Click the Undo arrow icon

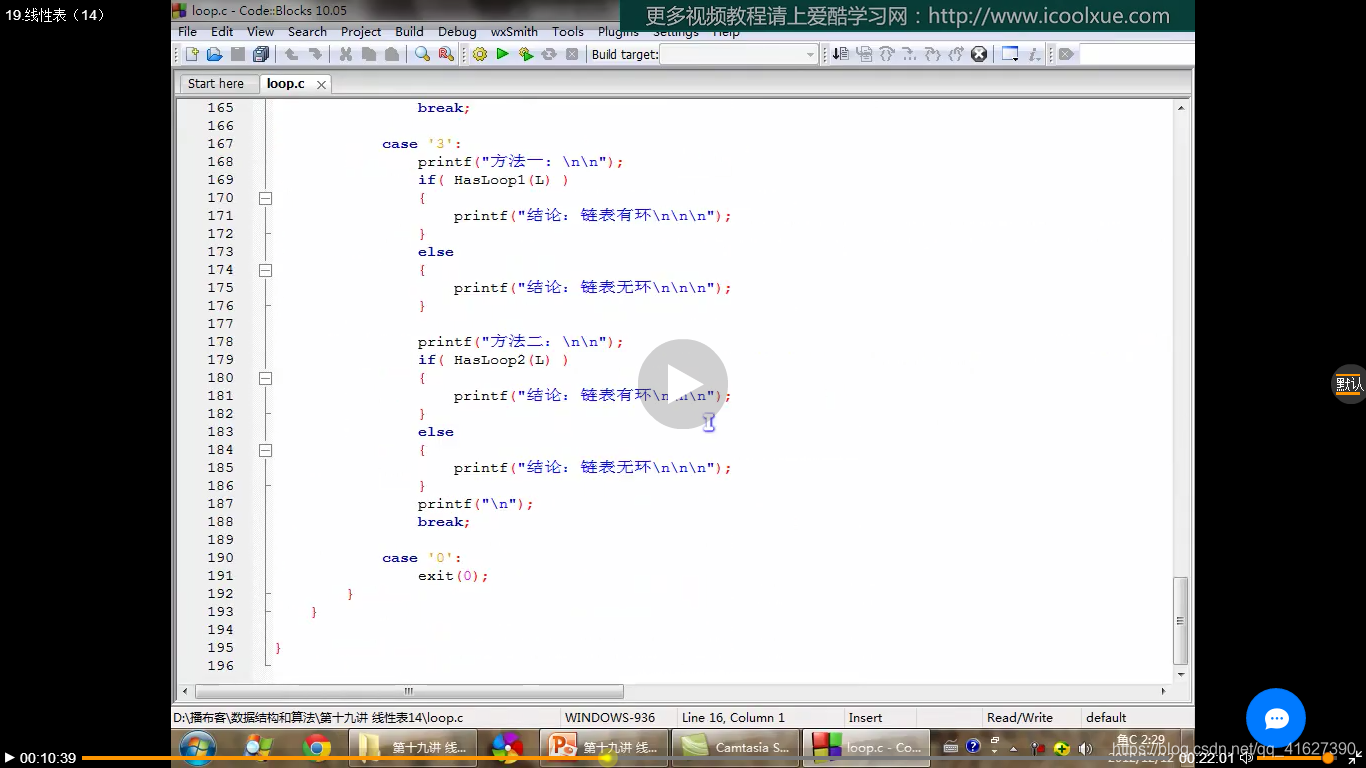(291, 54)
